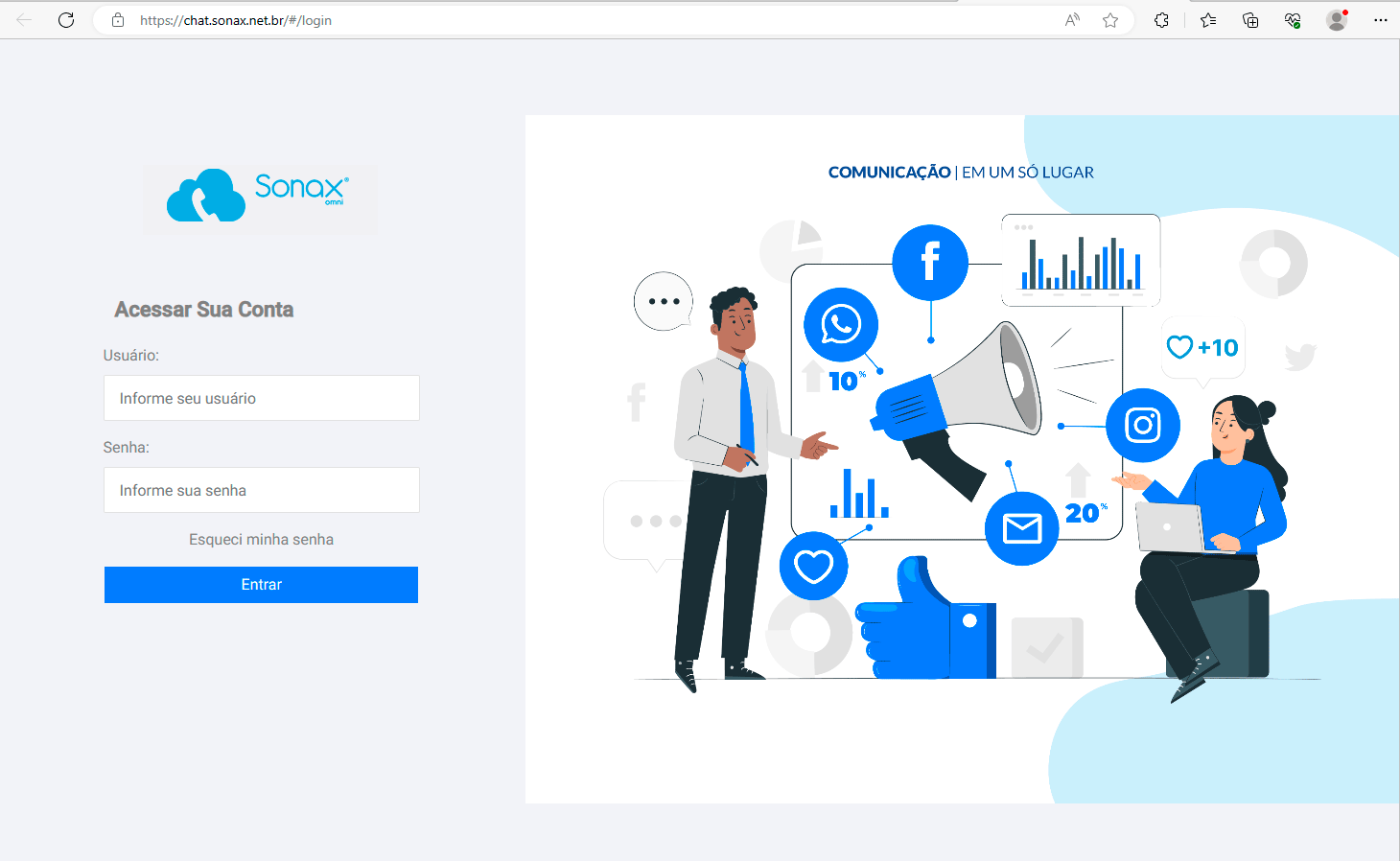Screen dimensions: 1400x861
Task: Click the site info lock icon
Action: tap(118, 20)
